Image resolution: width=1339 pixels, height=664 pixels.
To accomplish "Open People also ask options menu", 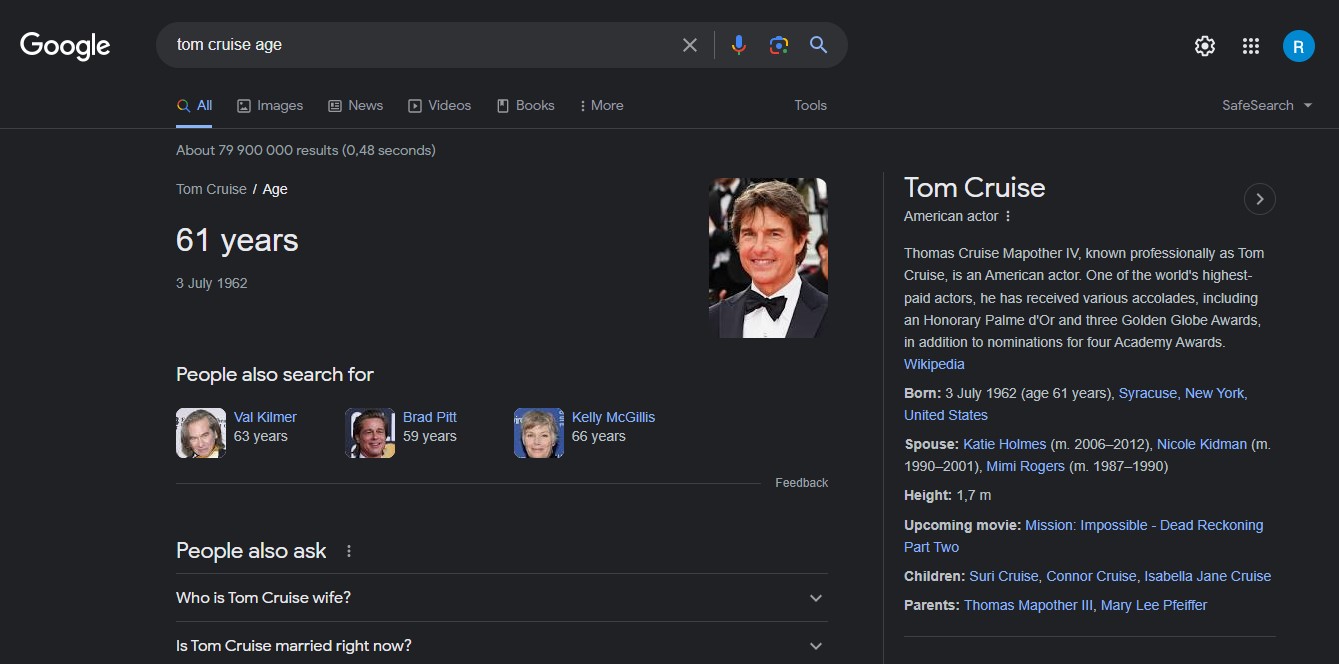I will coord(349,551).
